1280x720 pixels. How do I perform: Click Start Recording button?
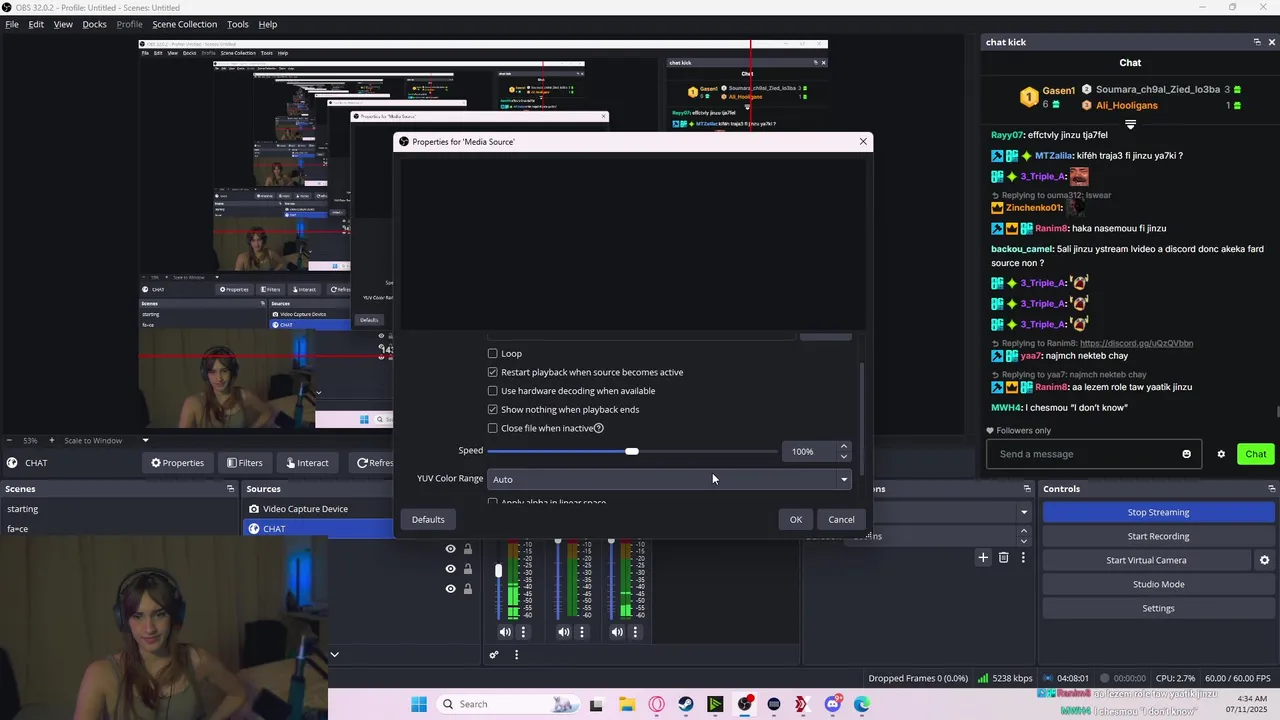pyautogui.click(x=1158, y=536)
